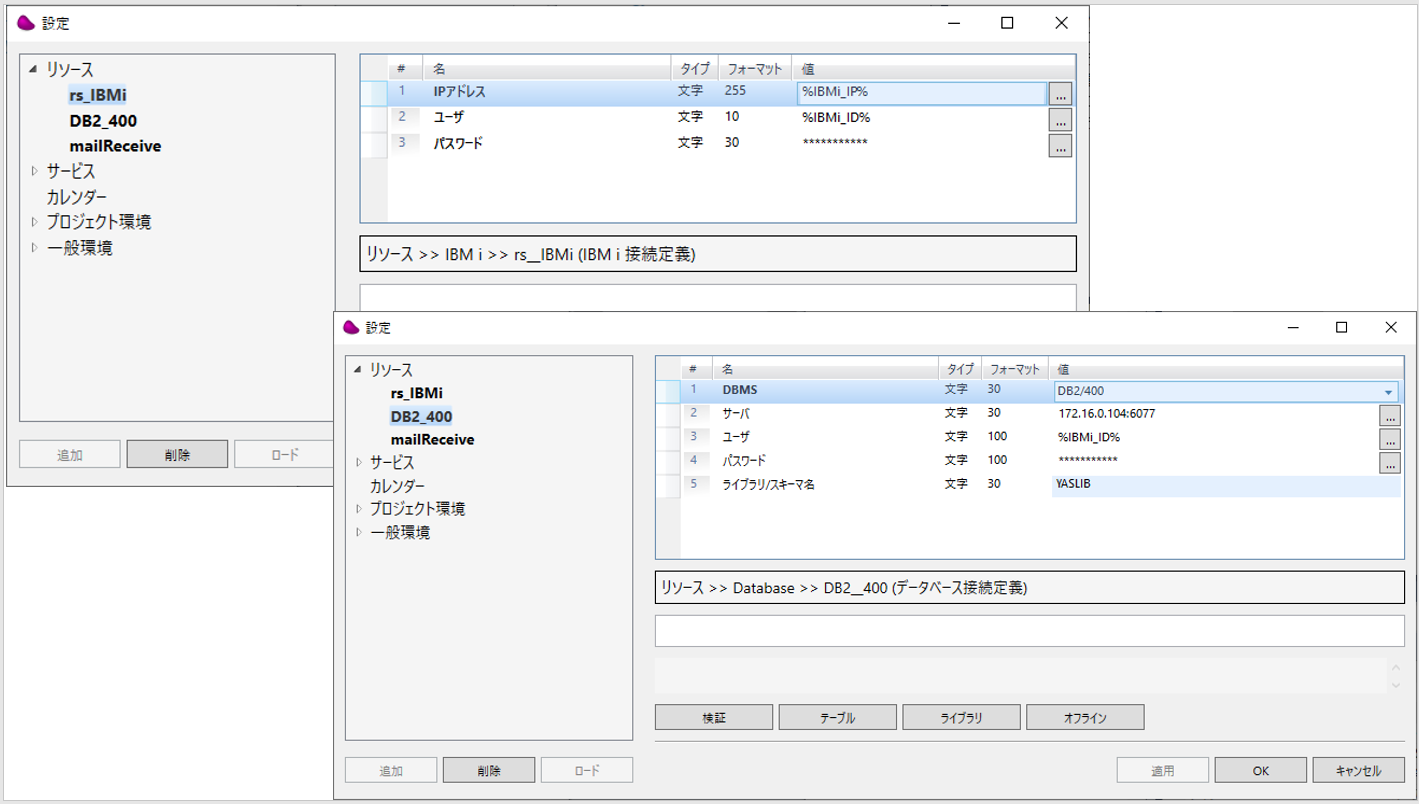This screenshot has width=1419, height=804.
Task: Click 削除 in the front window
Action: [x=489, y=770]
